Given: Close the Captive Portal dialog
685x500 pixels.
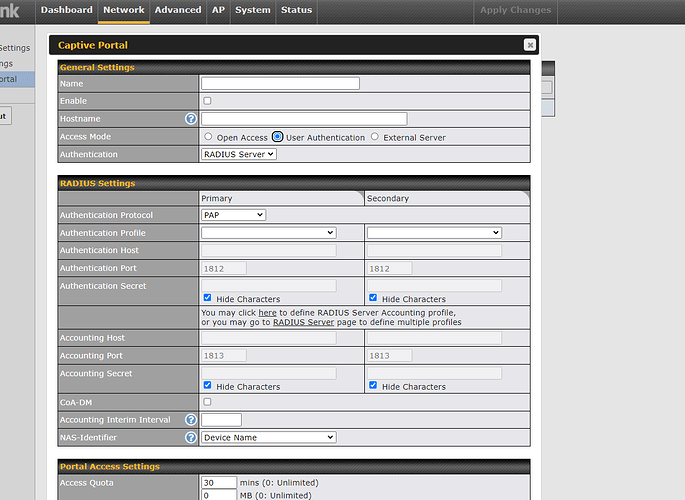Looking at the screenshot, I should 529,45.
